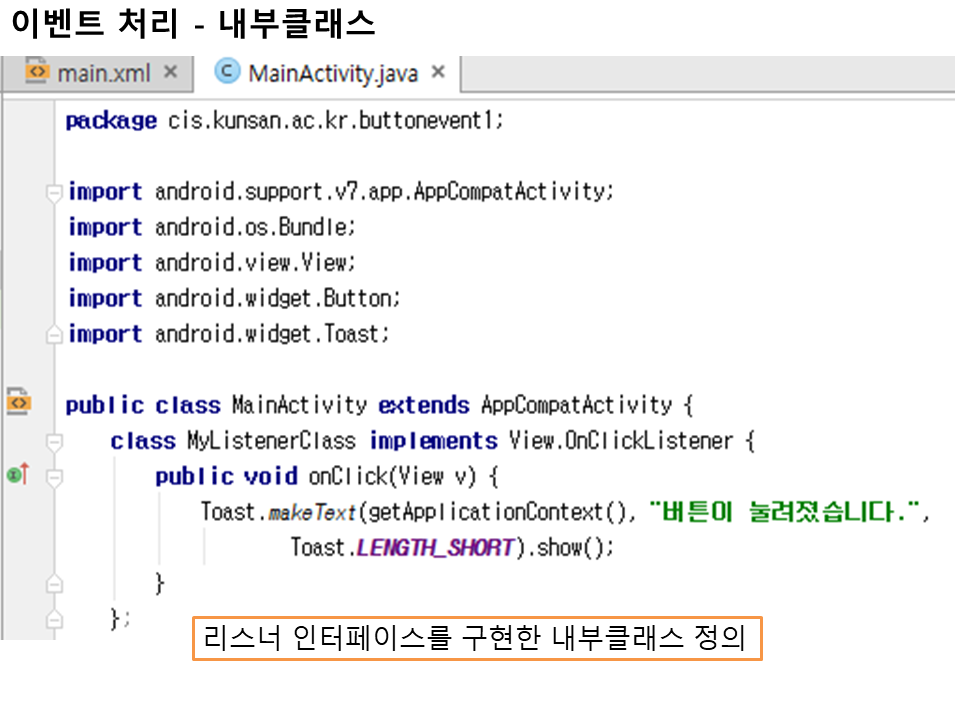Click fold end marker beside MyListenerClass closing brace
This screenshot has height=720, width=960.
(x=55, y=619)
